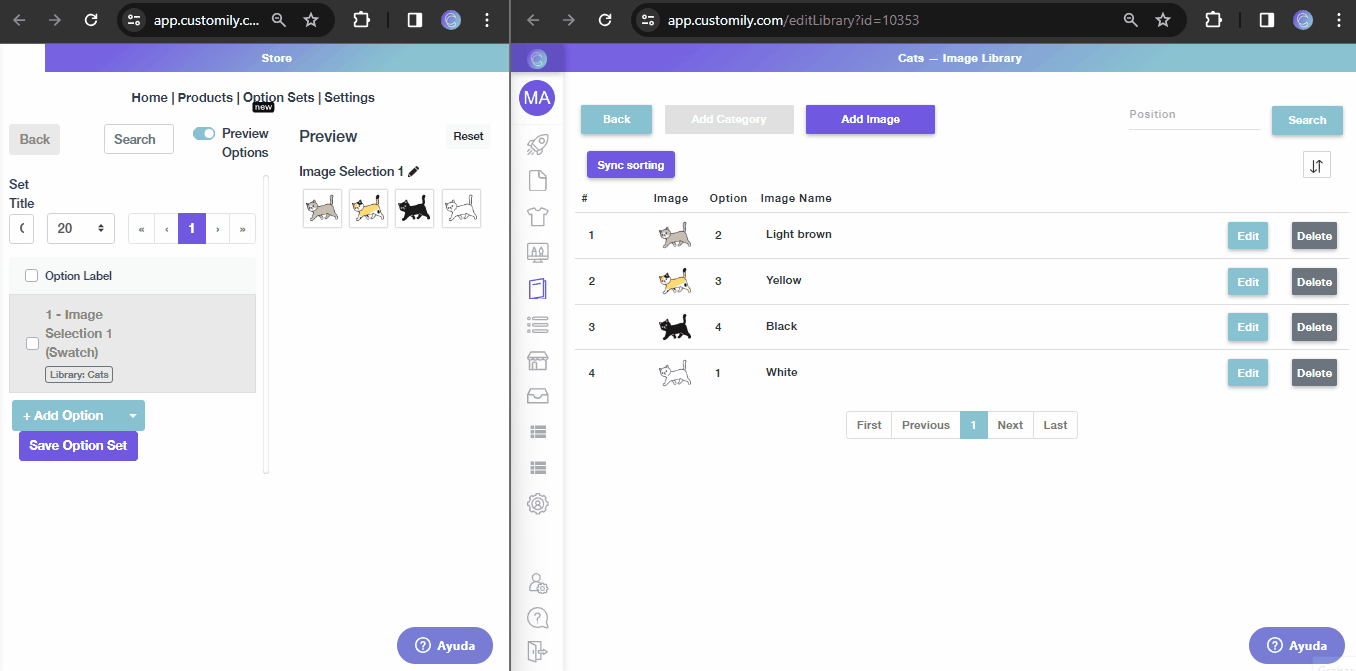Viewport: 1356px width, 671px height.
Task: Click Edit for the Yellow image
Action: [x=1248, y=282]
